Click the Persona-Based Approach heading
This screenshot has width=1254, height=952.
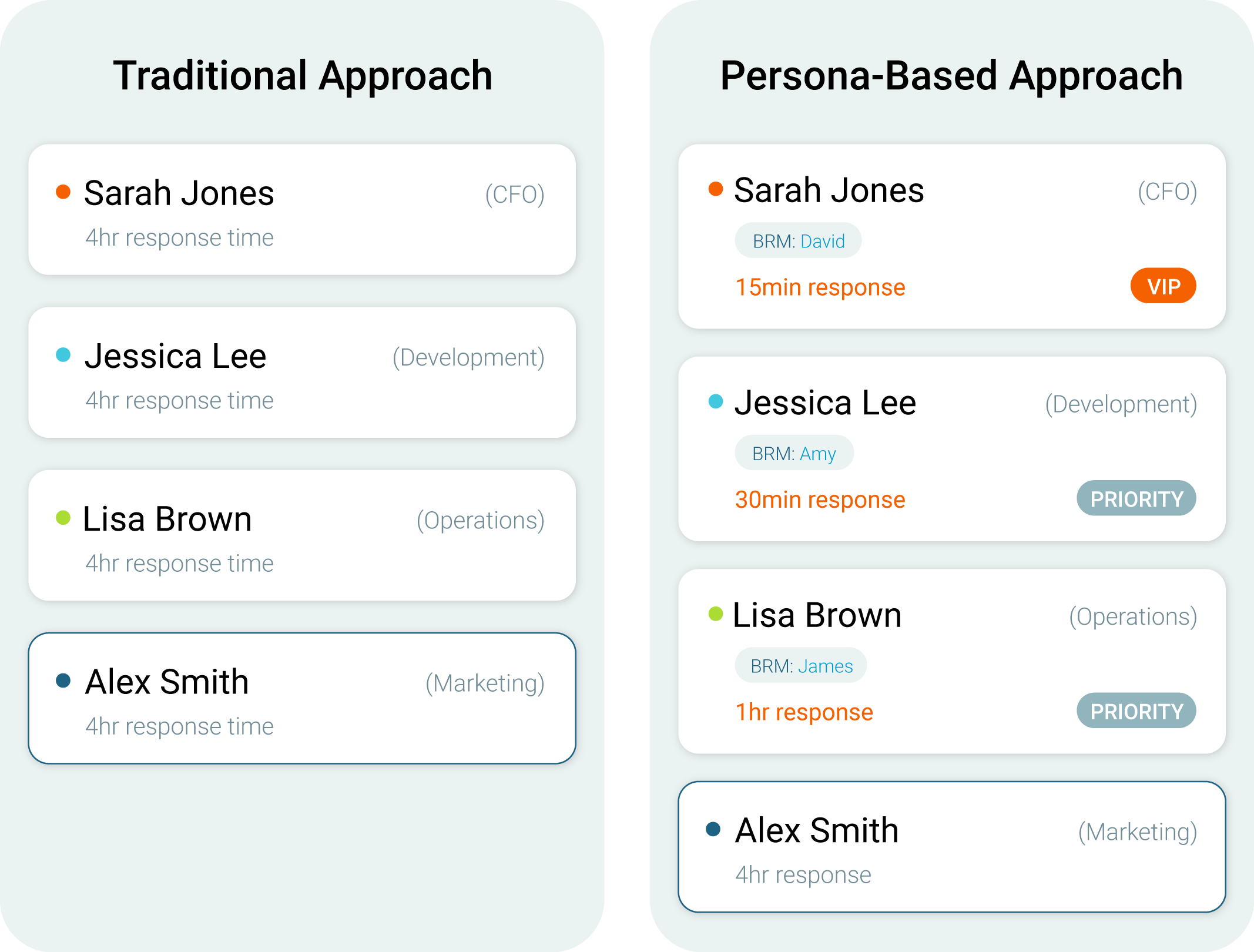point(951,76)
